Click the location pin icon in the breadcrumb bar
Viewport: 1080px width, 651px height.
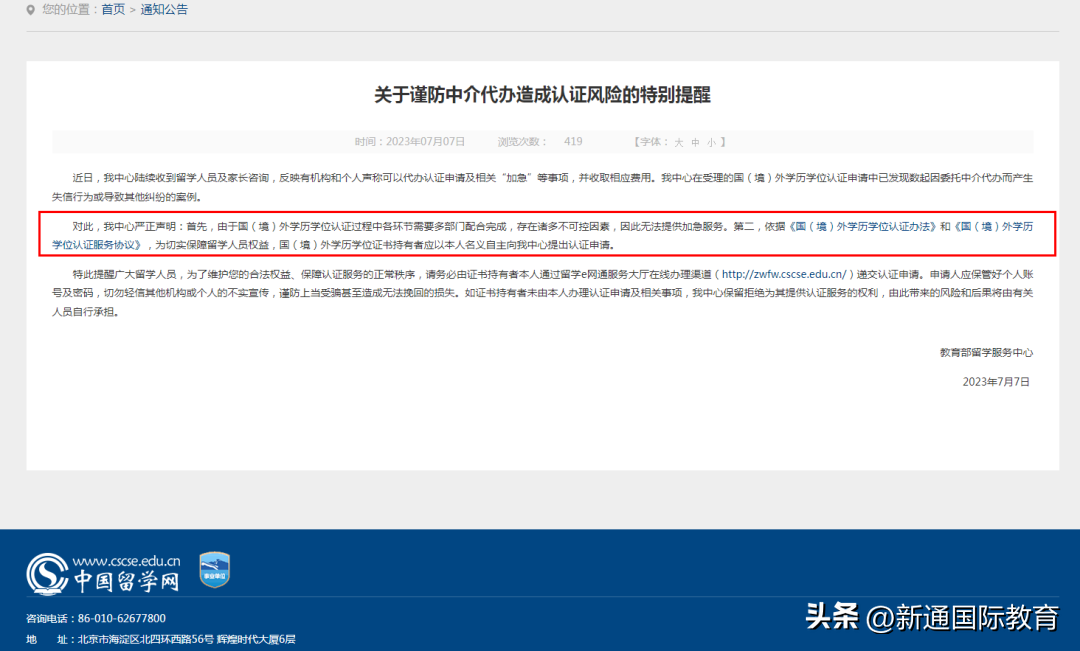[28, 9]
